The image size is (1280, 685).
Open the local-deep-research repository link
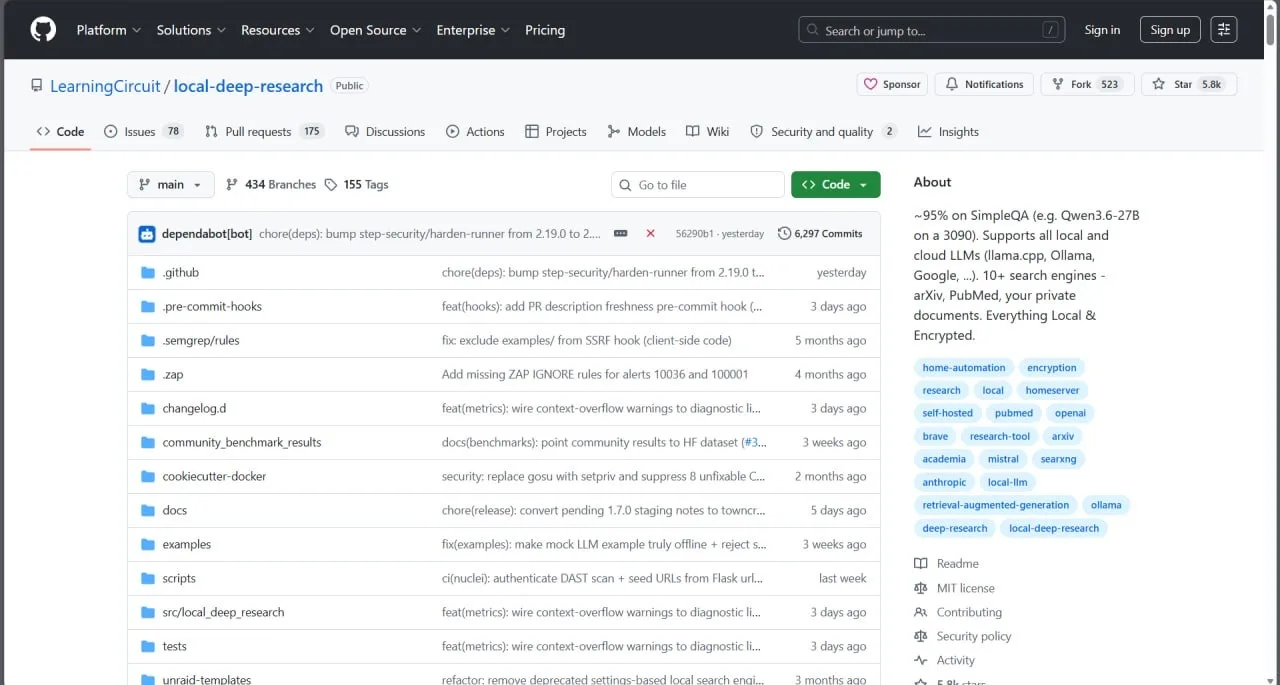pos(248,86)
